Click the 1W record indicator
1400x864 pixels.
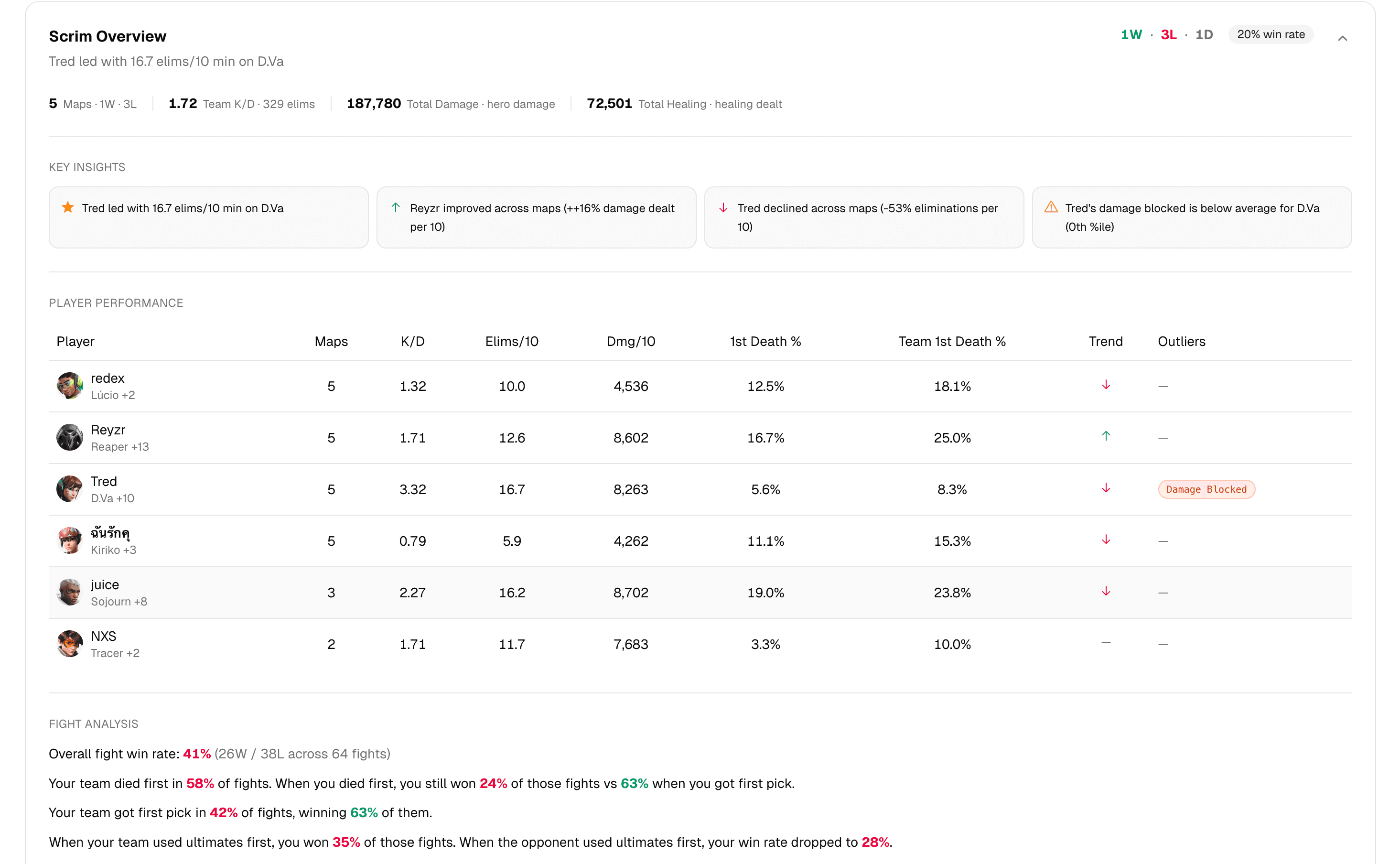(x=1131, y=34)
